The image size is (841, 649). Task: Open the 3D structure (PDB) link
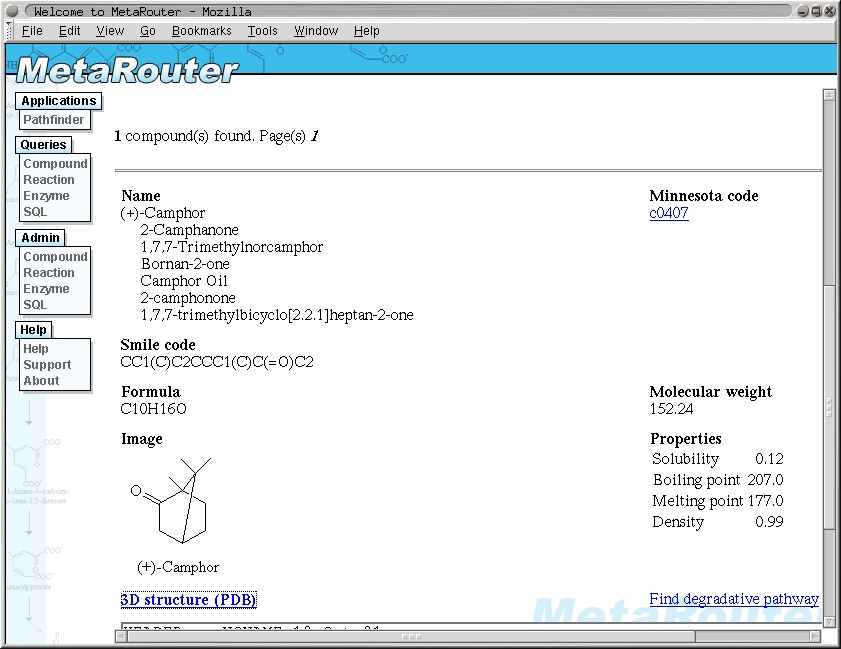pos(189,599)
